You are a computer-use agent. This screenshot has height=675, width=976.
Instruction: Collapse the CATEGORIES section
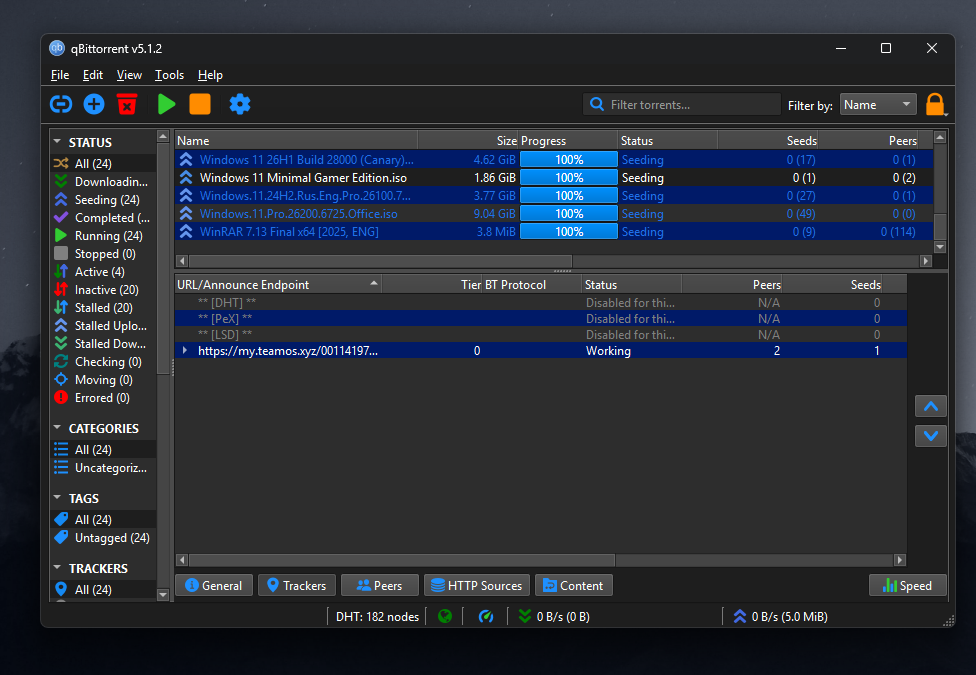click(57, 428)
